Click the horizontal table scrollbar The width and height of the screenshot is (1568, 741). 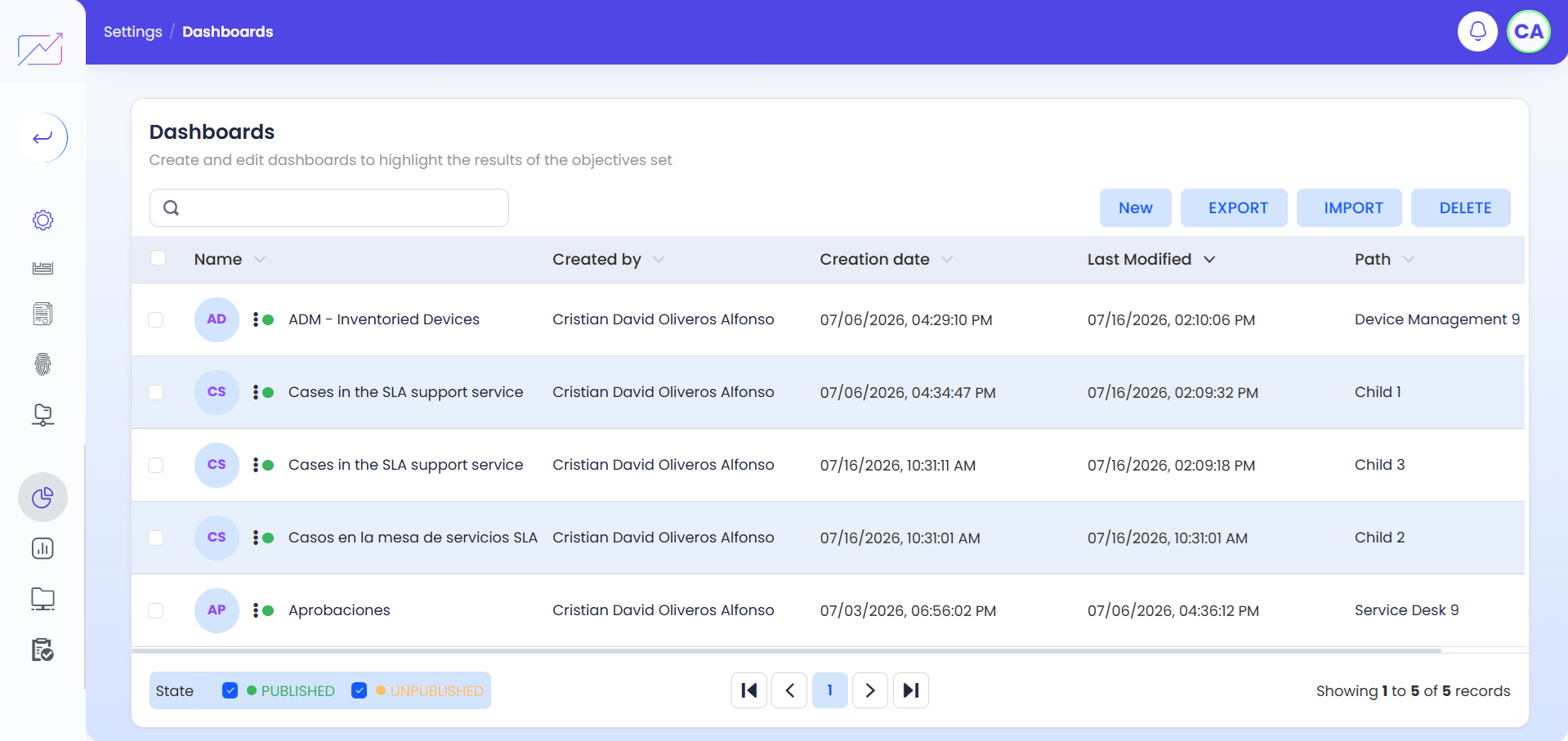coord(786,650)
